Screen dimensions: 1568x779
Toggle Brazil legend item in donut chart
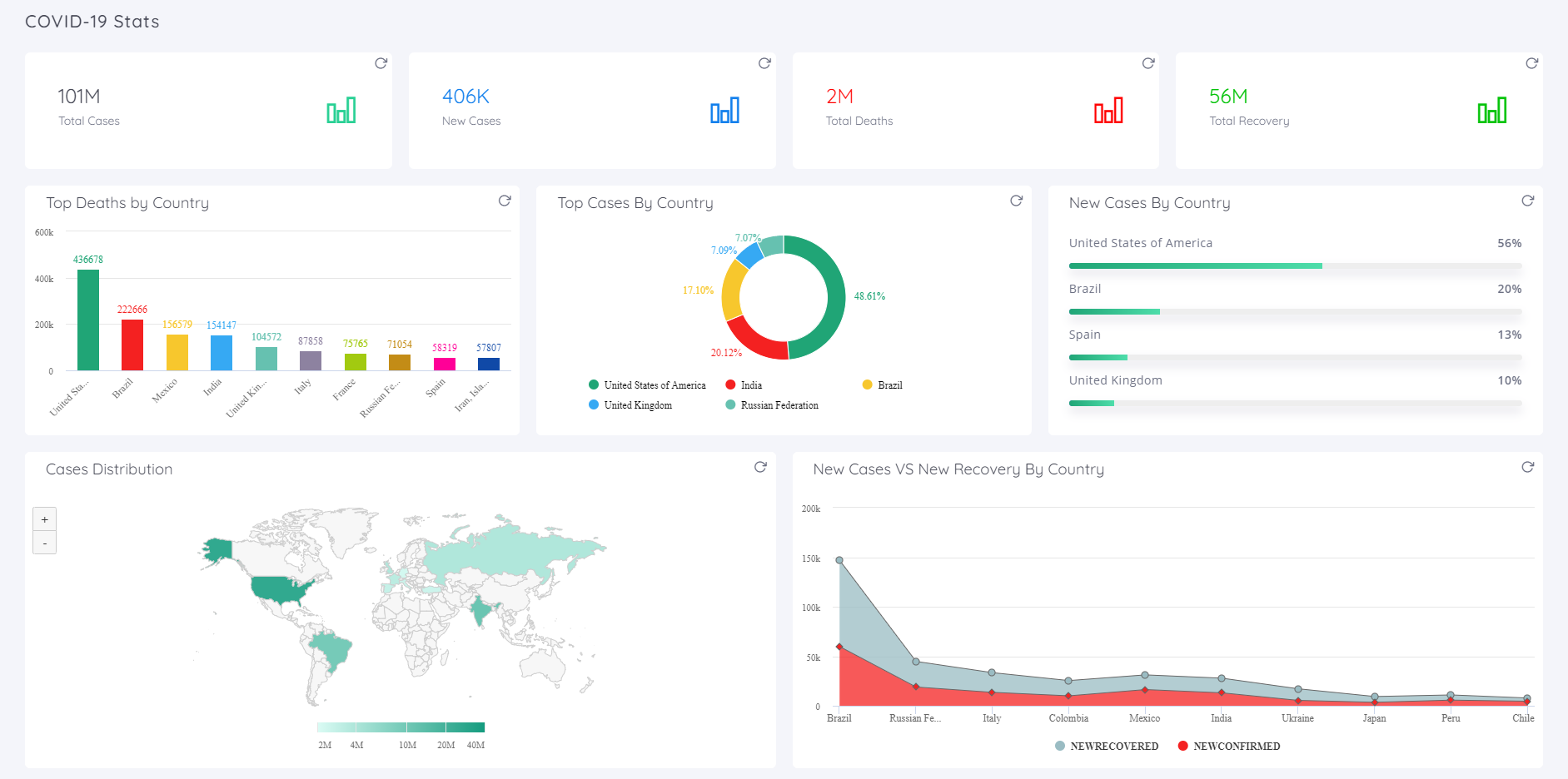[882, 385]
